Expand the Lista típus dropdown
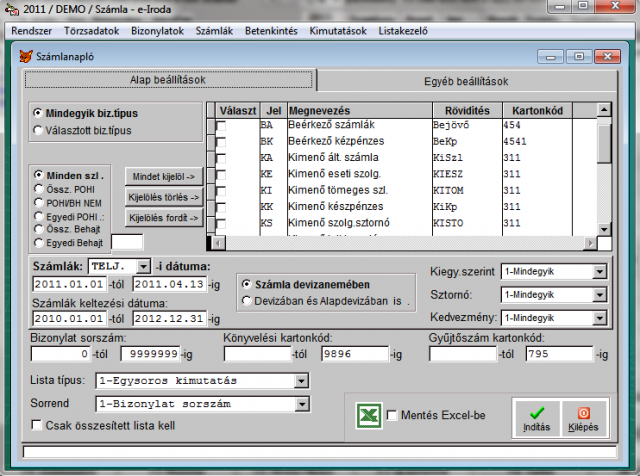The image size is (640, 476). pyautogui.click(x=302, y=381)
